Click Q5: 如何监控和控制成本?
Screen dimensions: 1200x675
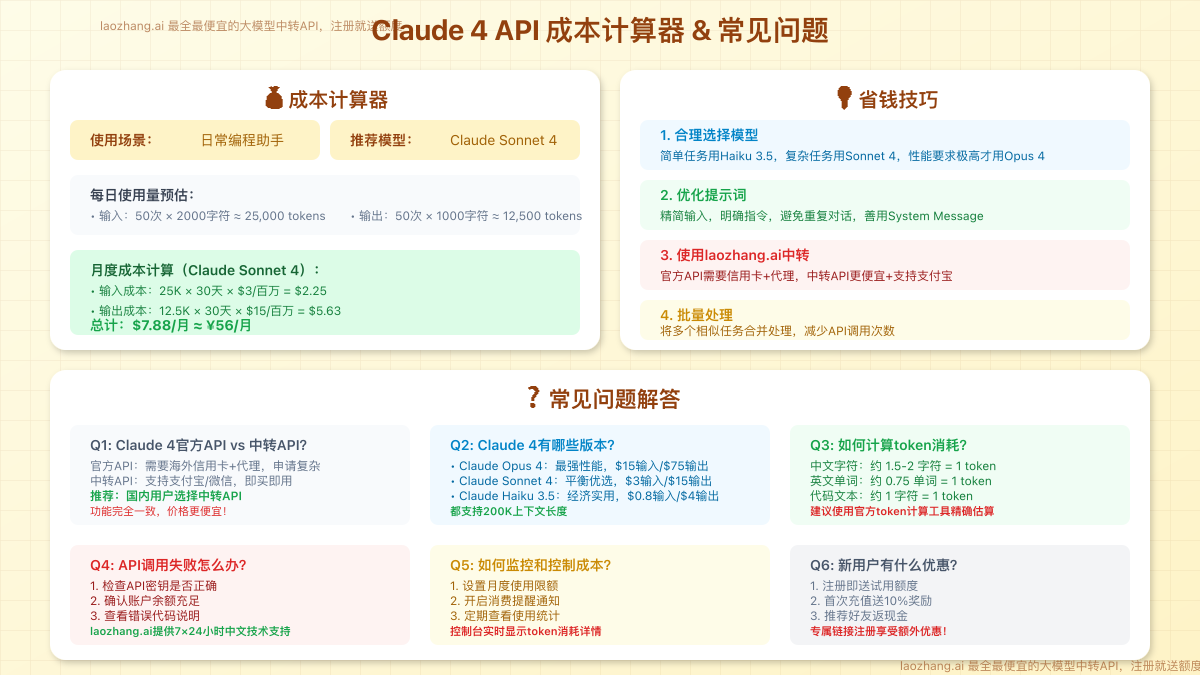[530, 565]
